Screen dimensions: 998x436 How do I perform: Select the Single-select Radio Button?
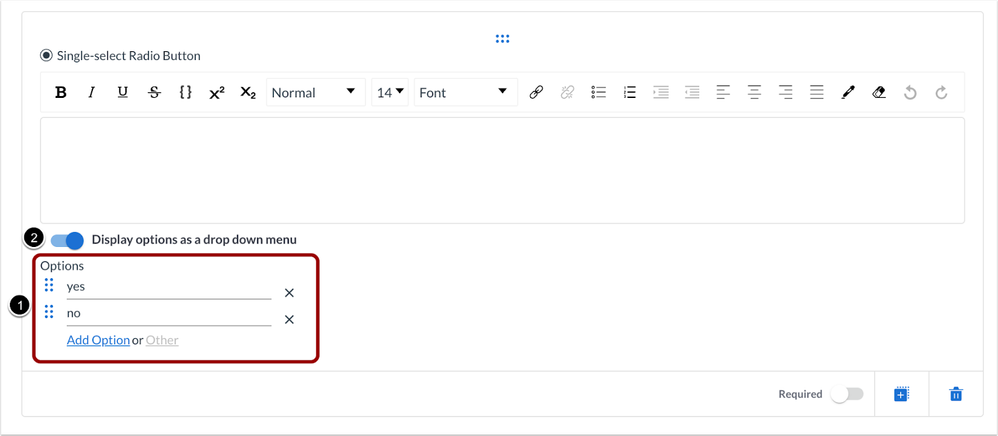coord(46,56)
